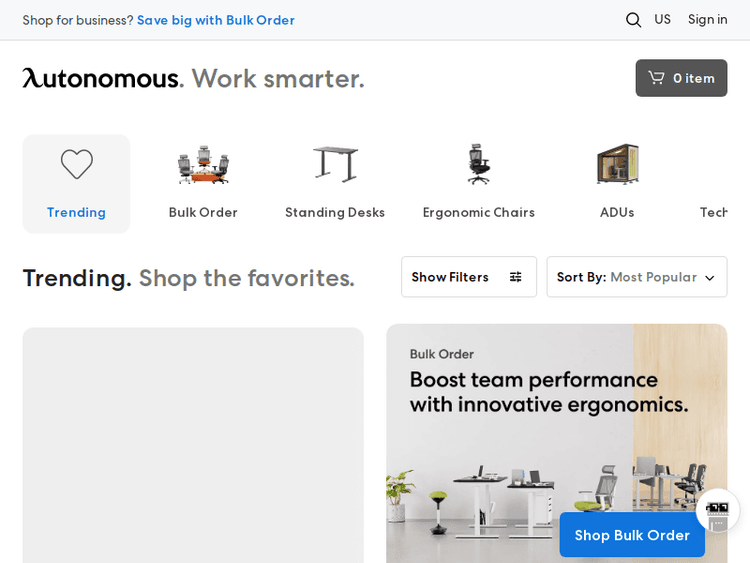Click the ADUs pod icon
Viewport: 750px width, 563px height.
pos(617,164)
